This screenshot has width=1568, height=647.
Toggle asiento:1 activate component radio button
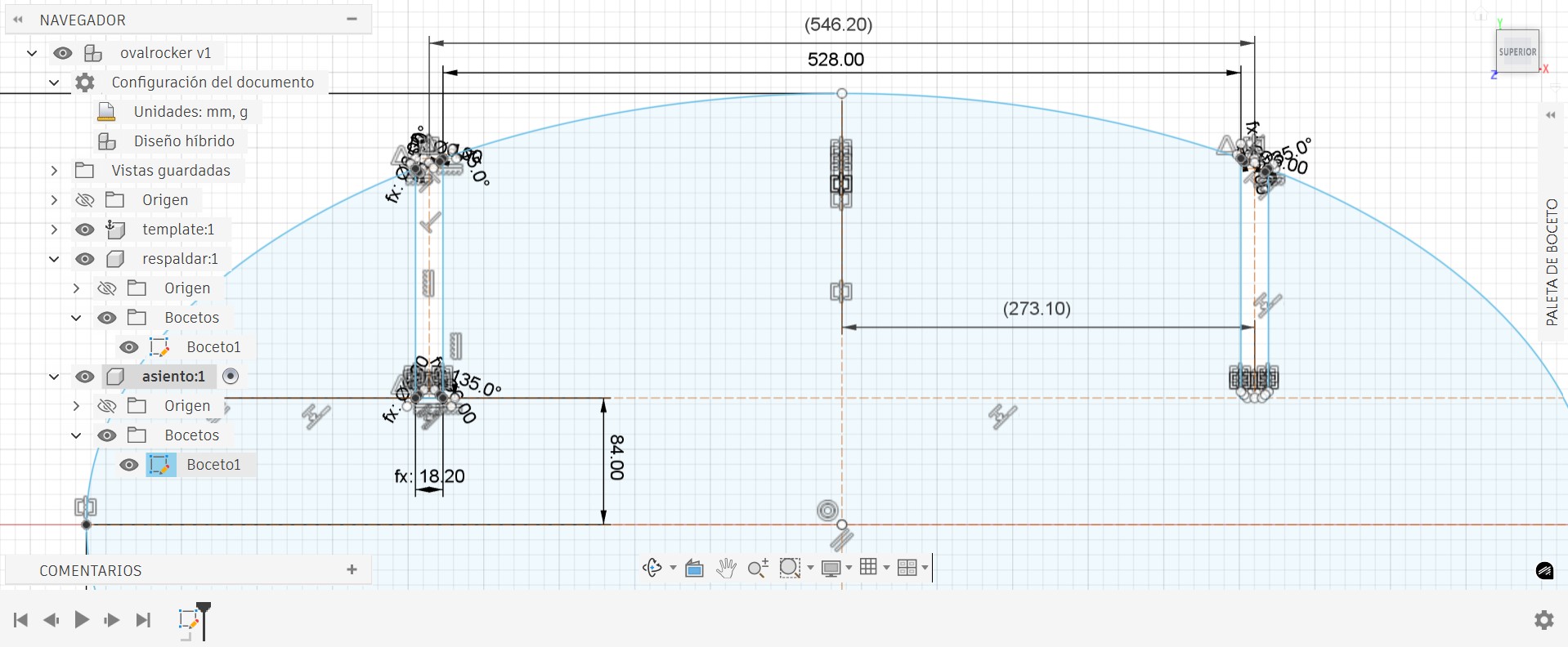[x=231, y=376]
